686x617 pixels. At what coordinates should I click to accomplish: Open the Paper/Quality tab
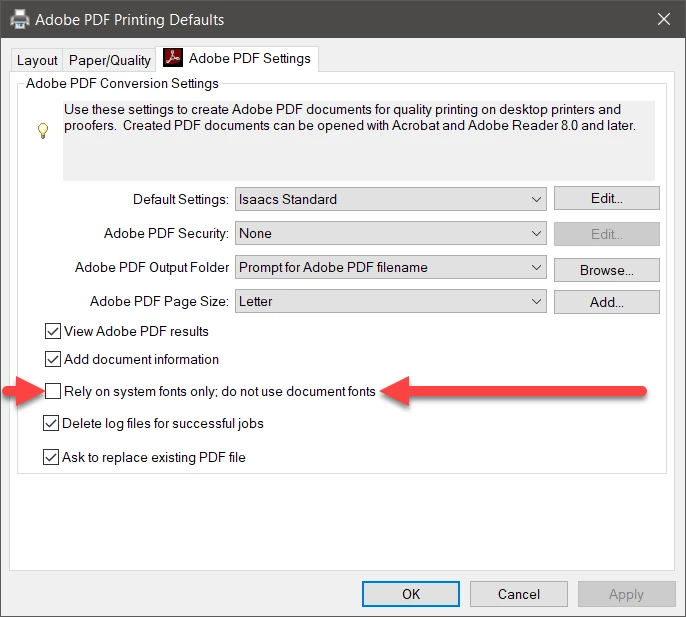coord(109,60)
